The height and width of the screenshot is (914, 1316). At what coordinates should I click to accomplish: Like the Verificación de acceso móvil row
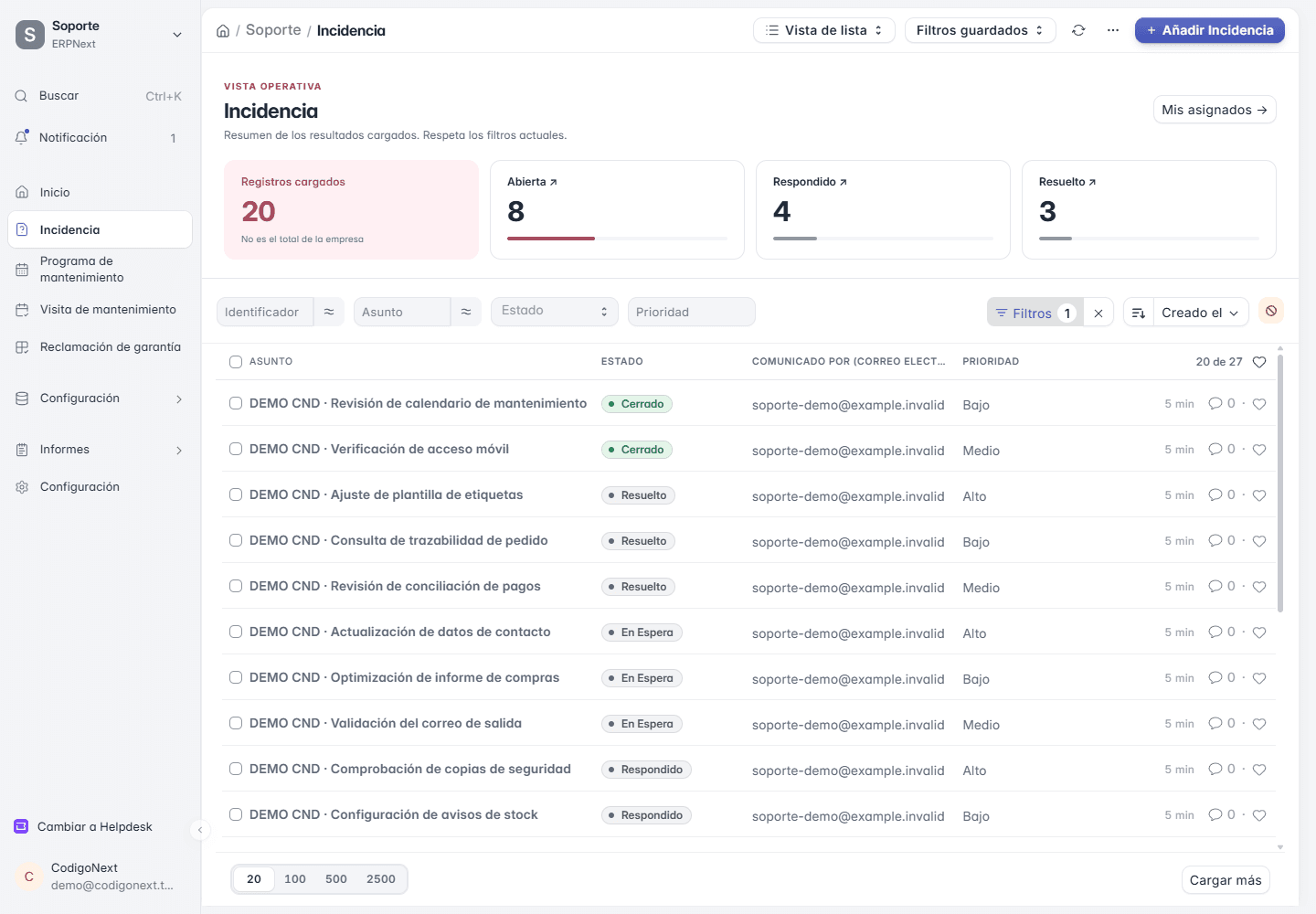click(1259, 450)
